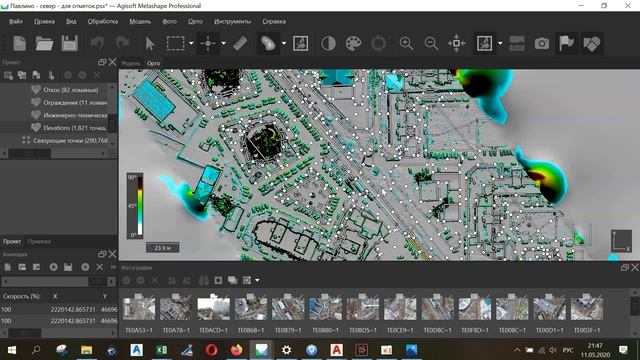The width and height of the screenshot is (640, 360).
Task: Reset view with the four-arrow icon
Action: 456,43
